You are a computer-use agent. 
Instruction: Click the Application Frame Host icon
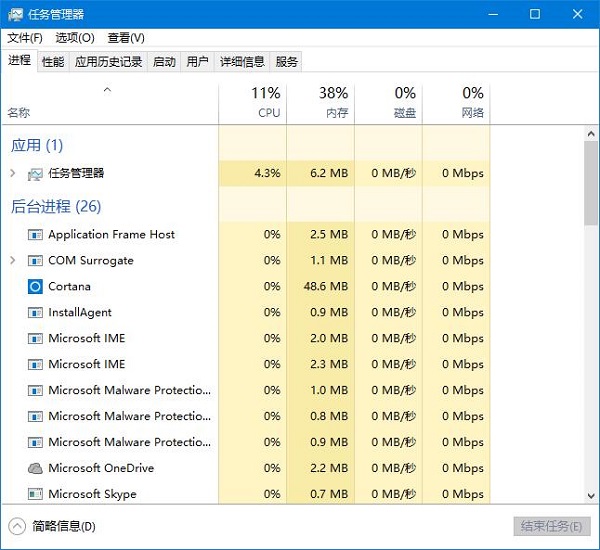pyautogui.click(x=35, y=234)
